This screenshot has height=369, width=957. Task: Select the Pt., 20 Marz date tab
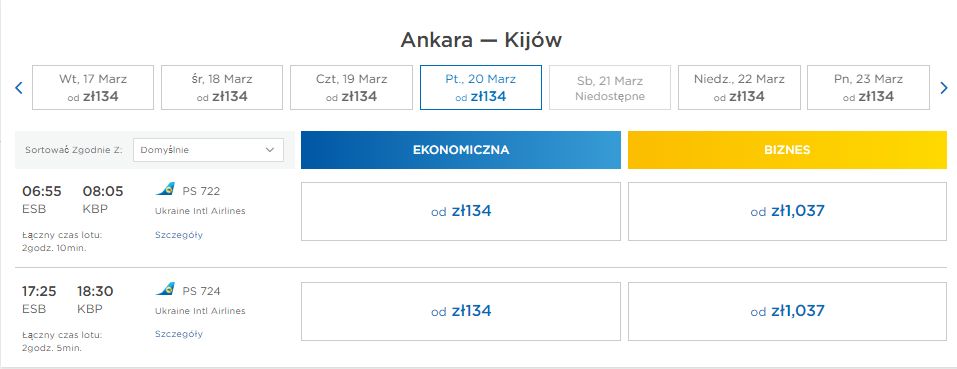(x=480, y=87)
